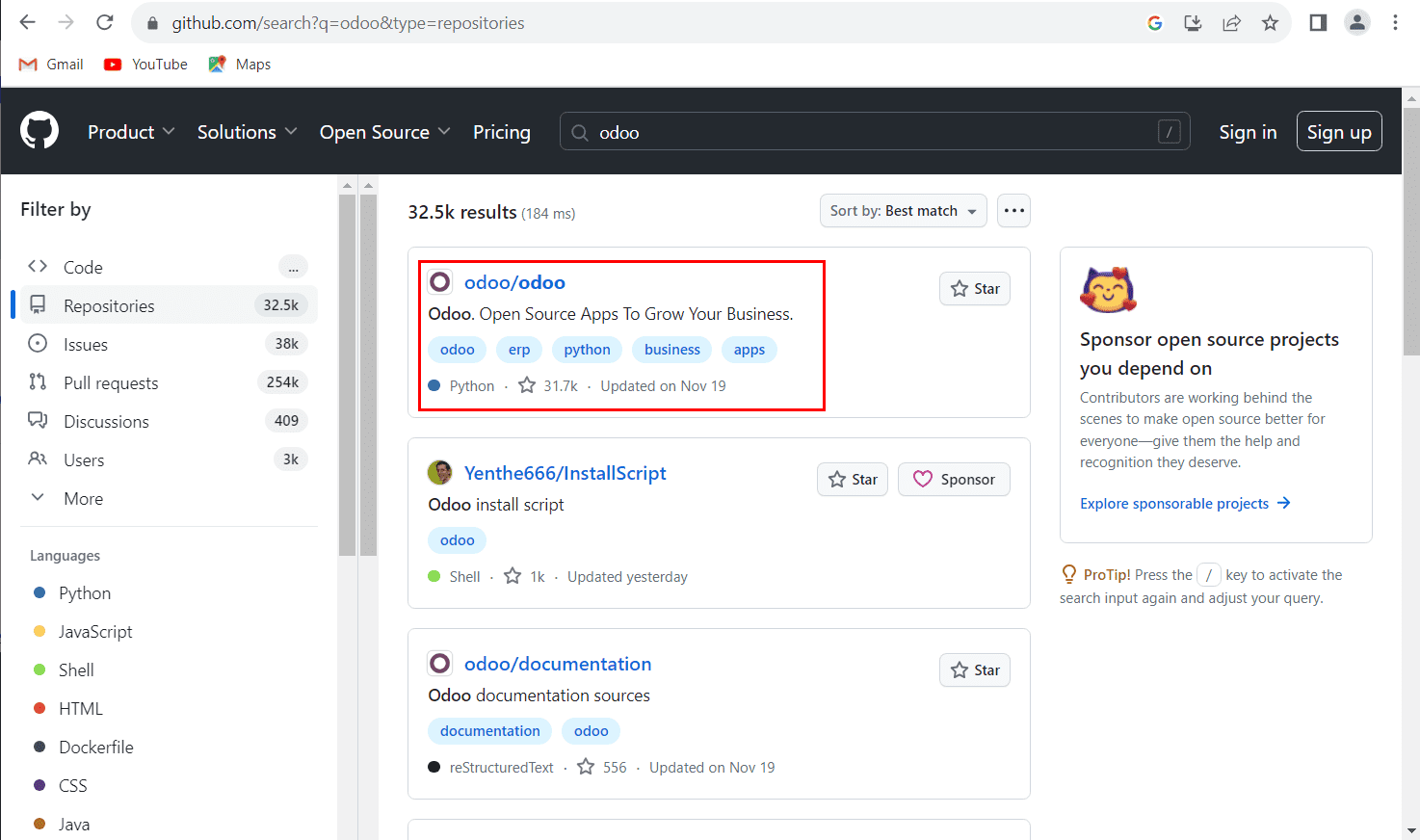The height and width of the screenshot is (840, 1420).
Task: Click the ellipsis badge next to Code filter
Action: (293, 267)
